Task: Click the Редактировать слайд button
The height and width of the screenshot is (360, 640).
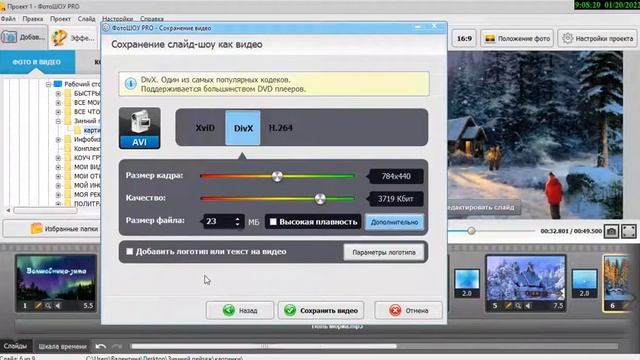Action: click(484, 207)
